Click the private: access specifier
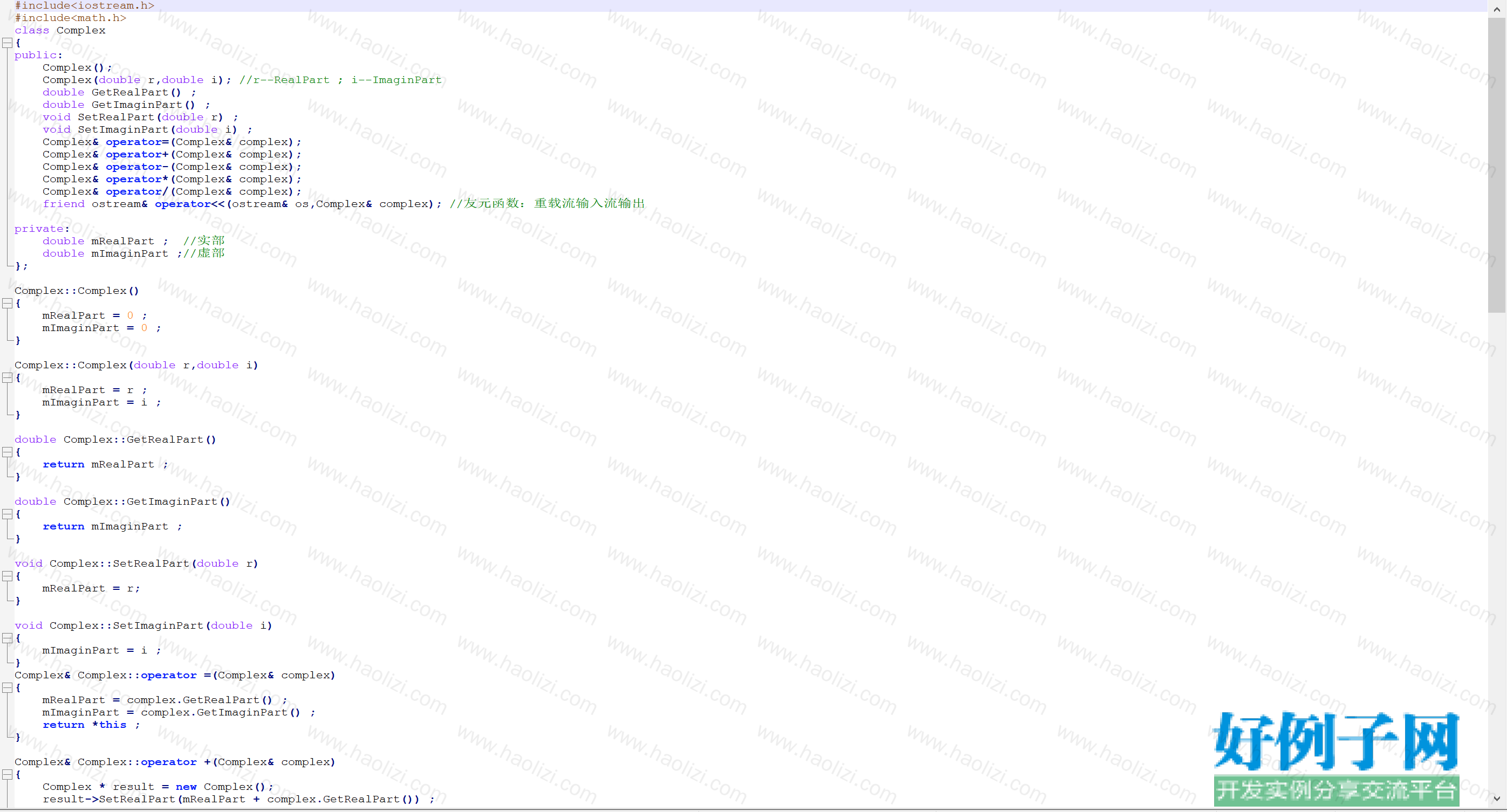 click(x=42, y=229)
